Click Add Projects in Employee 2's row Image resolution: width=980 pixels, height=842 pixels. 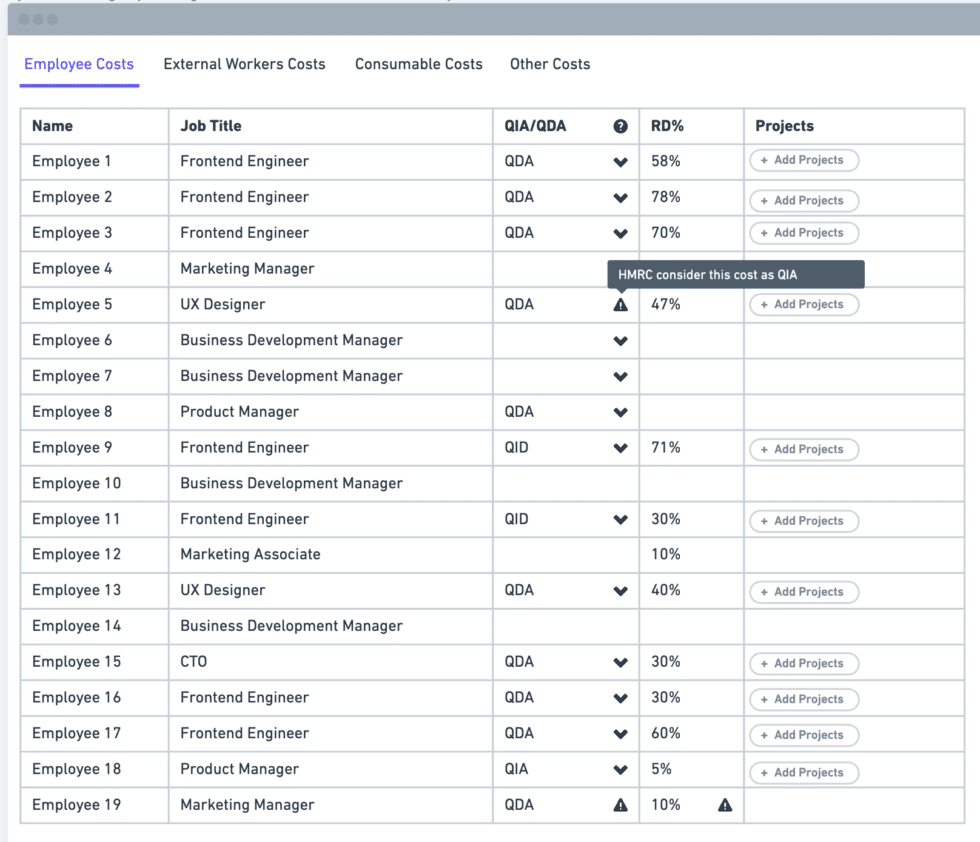pyautogui.click(x=804, y=201)
